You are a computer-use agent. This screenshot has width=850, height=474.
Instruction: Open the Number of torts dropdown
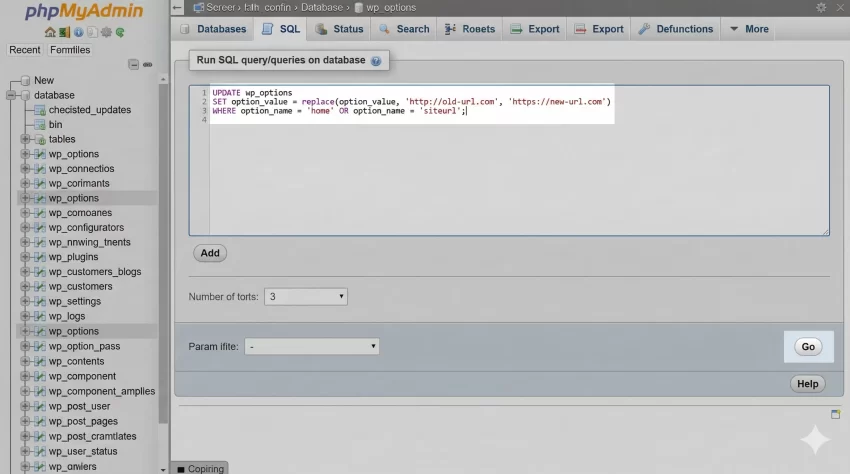click(306, 297)
